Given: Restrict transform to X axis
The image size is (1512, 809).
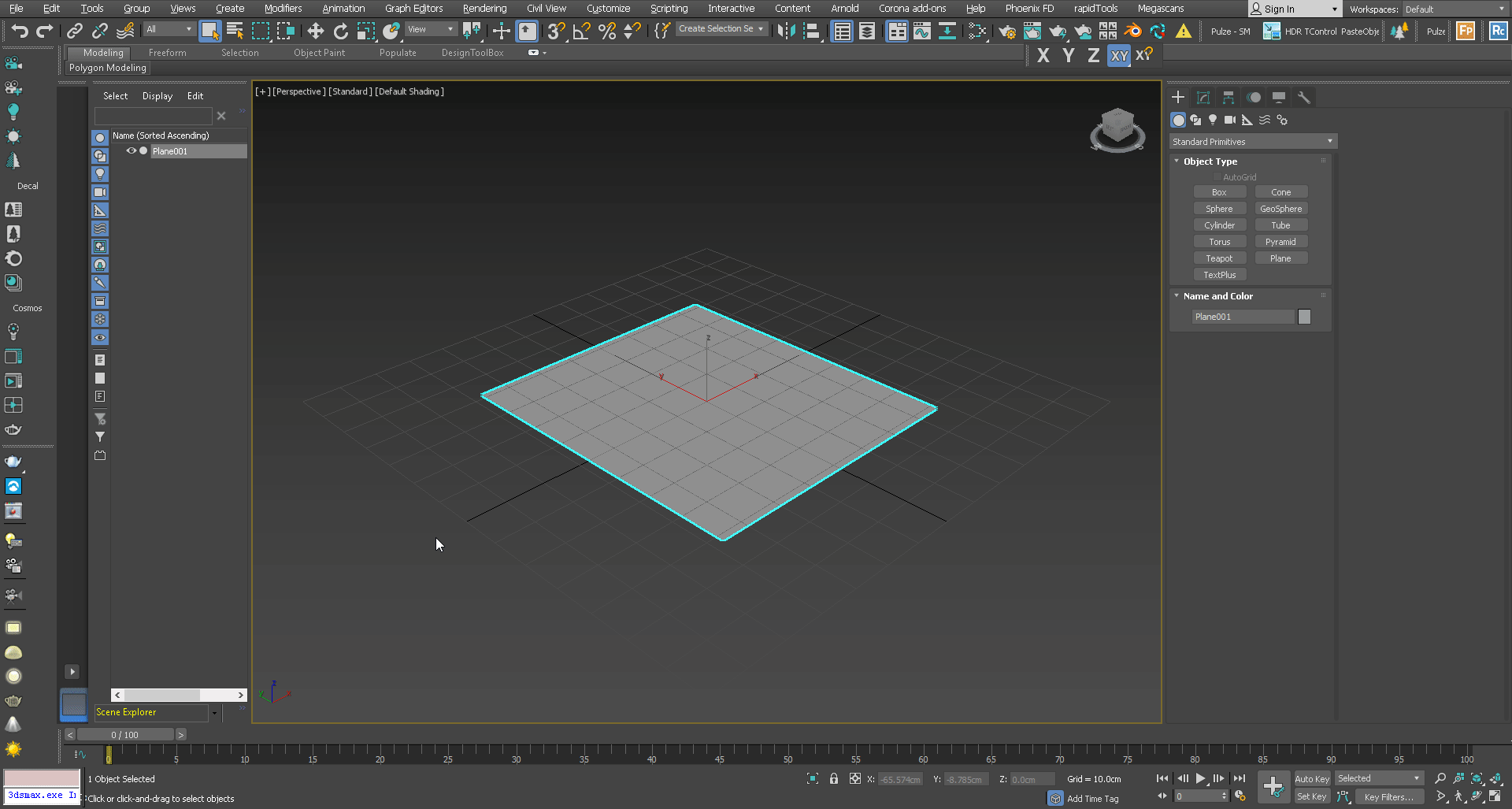Looking at the screenshot, I should point(1043,55).
